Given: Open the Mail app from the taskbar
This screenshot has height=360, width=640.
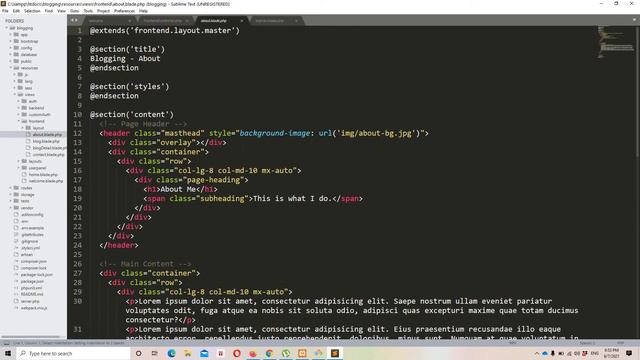Looking at the screenshot, I should 204,353.
